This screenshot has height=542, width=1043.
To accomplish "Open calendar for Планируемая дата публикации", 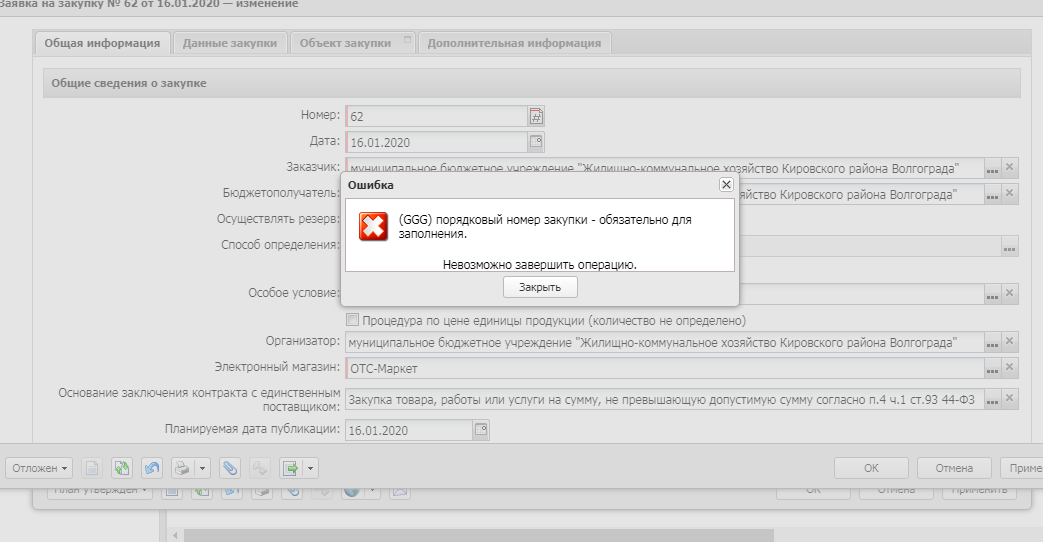I will click(x=481, y=430).
